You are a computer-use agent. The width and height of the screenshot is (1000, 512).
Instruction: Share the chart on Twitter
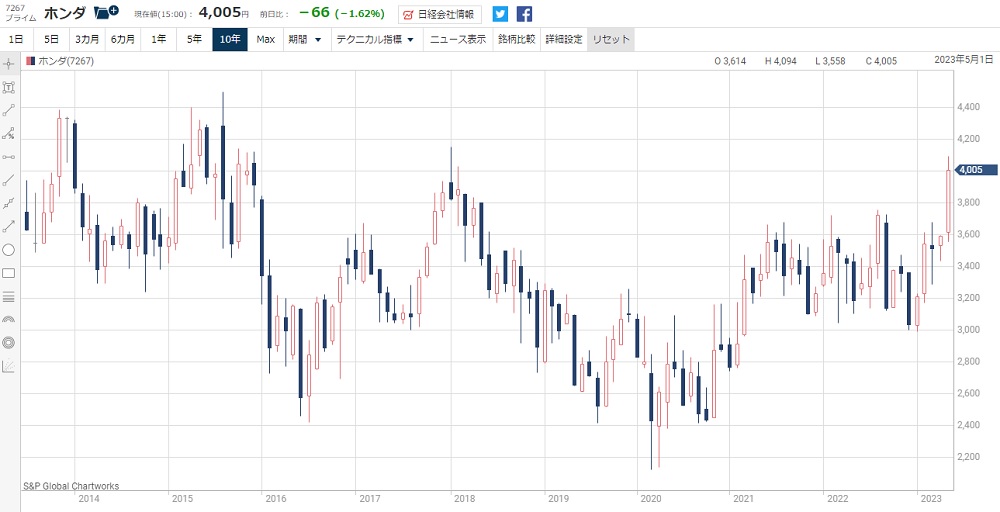(x=501, y=13)
